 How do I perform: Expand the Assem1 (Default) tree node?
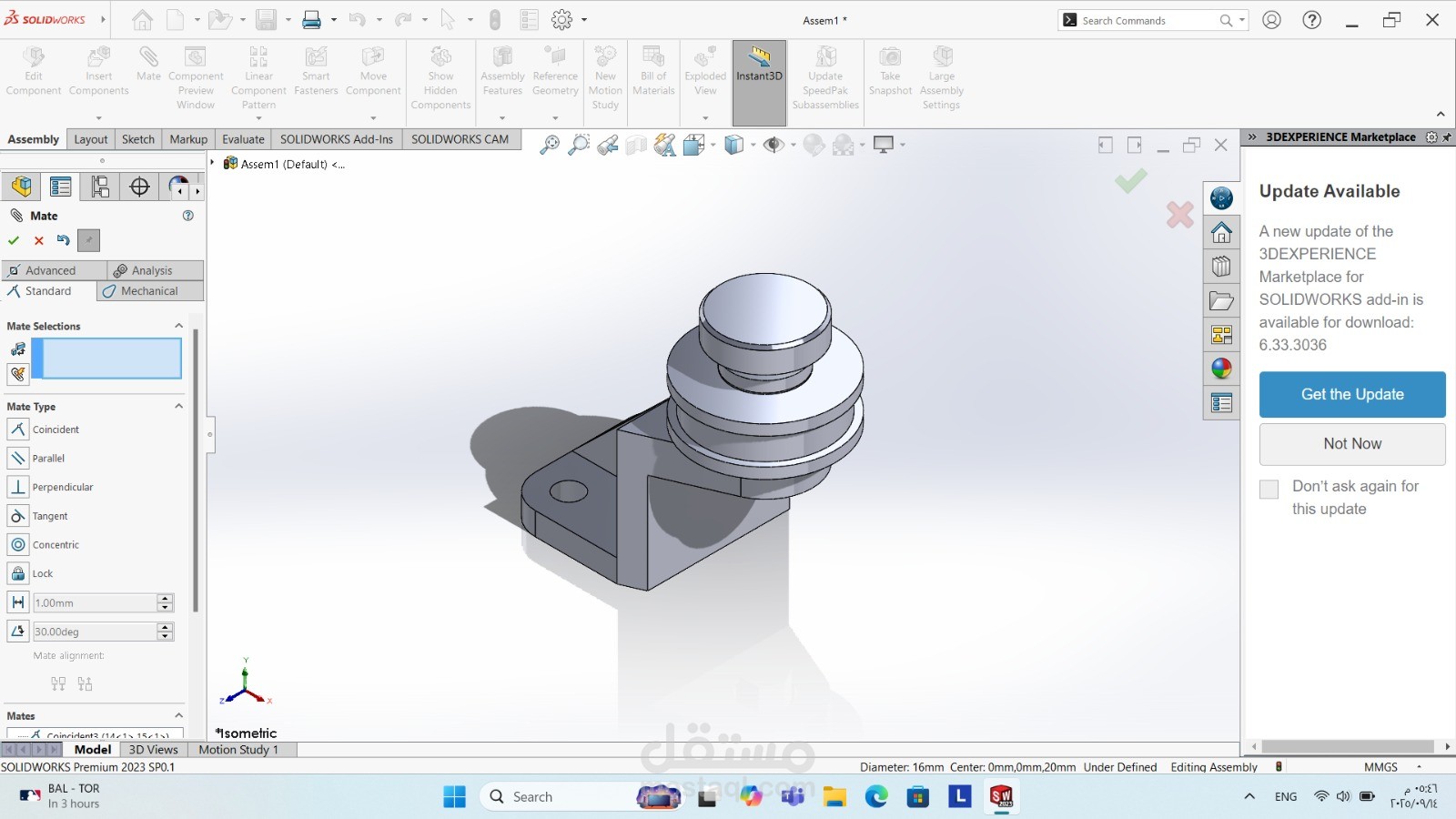point(213,163)
